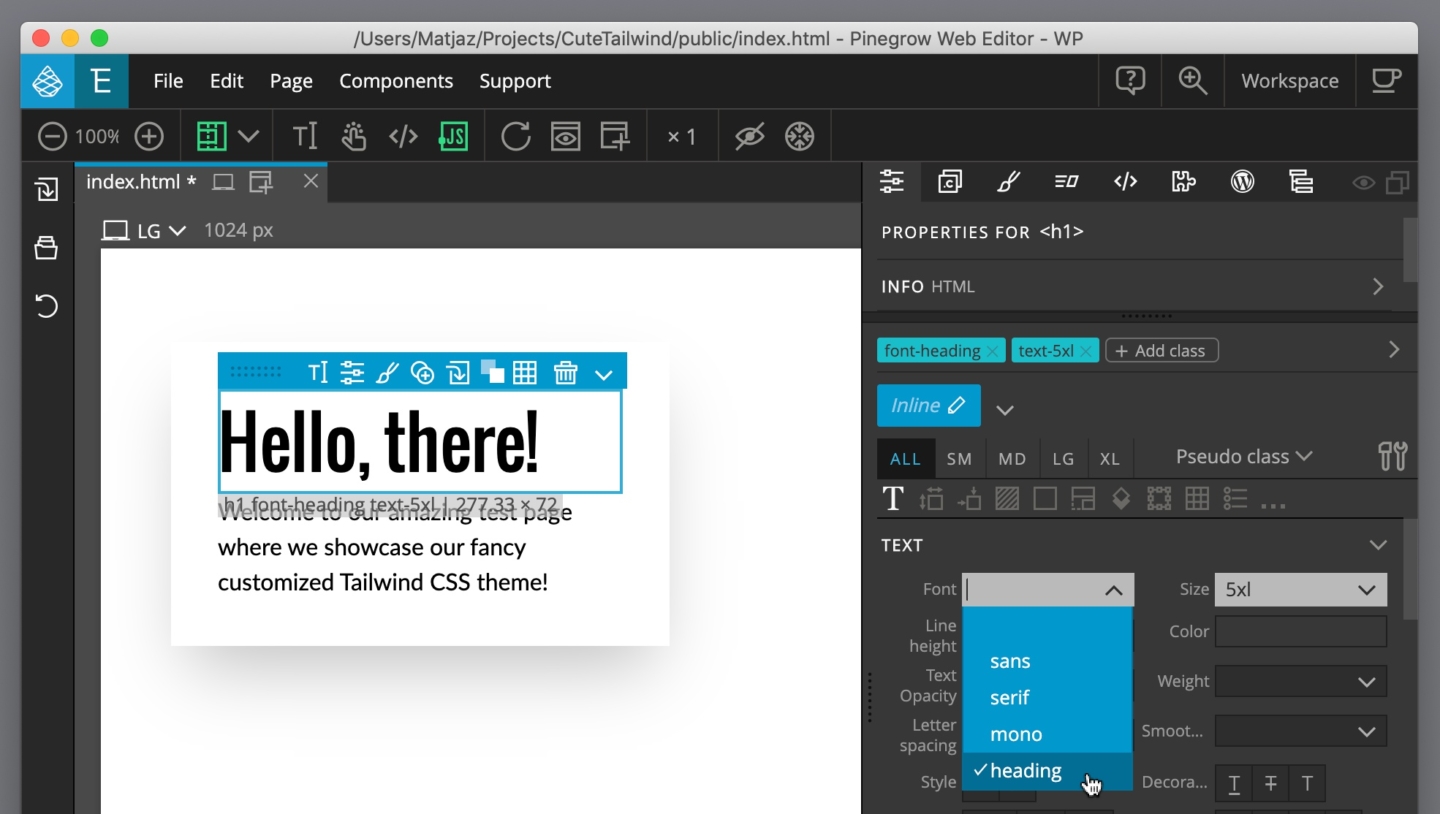Screen dimensions: 1440x814
Task: Zoom out with the minus circle icon
Action: coord(52,136)
